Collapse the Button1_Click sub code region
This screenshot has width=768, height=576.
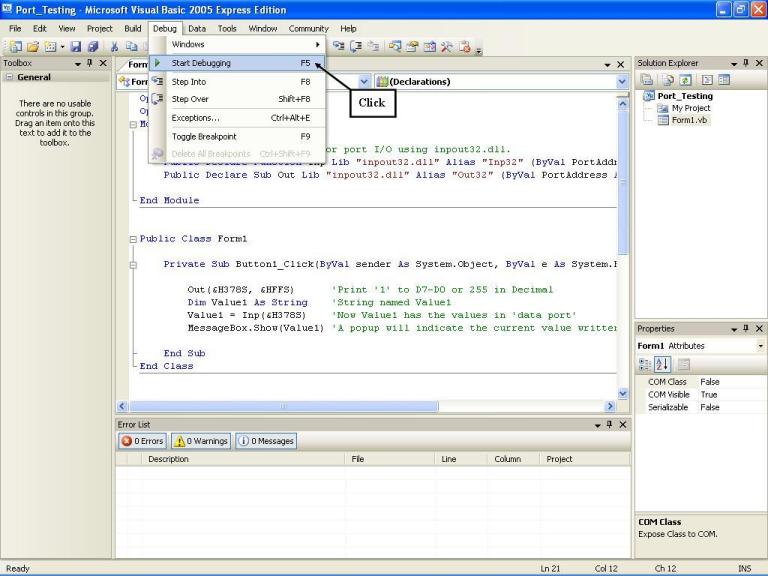[133, 265]
